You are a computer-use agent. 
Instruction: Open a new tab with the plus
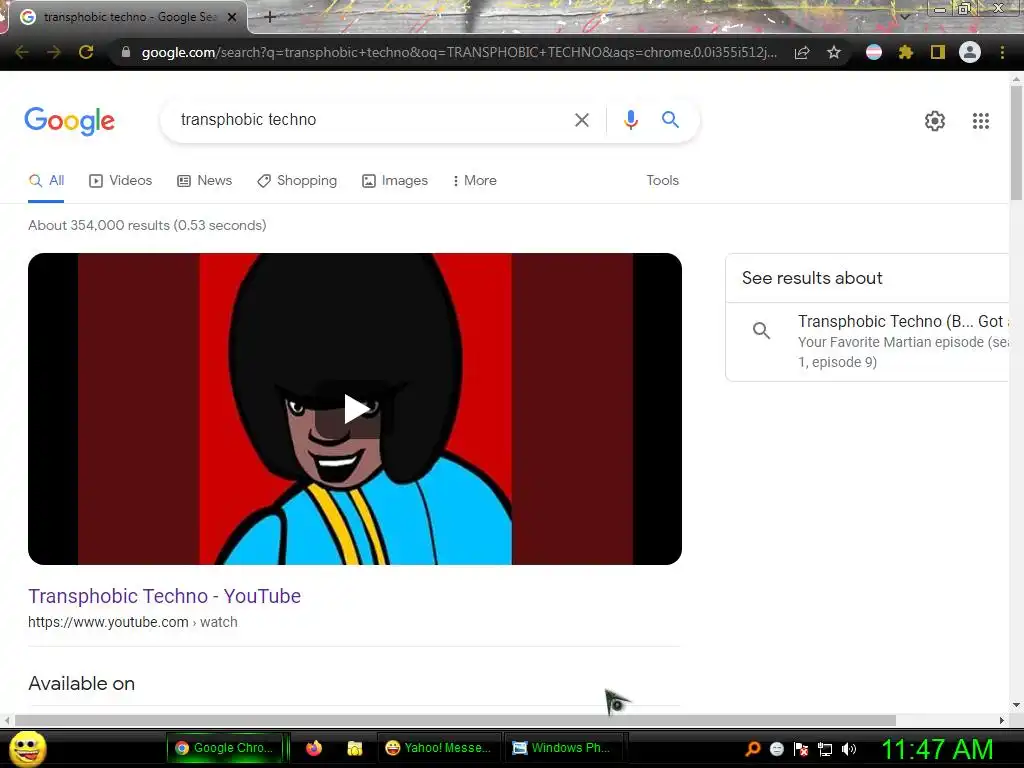[270, 17]
